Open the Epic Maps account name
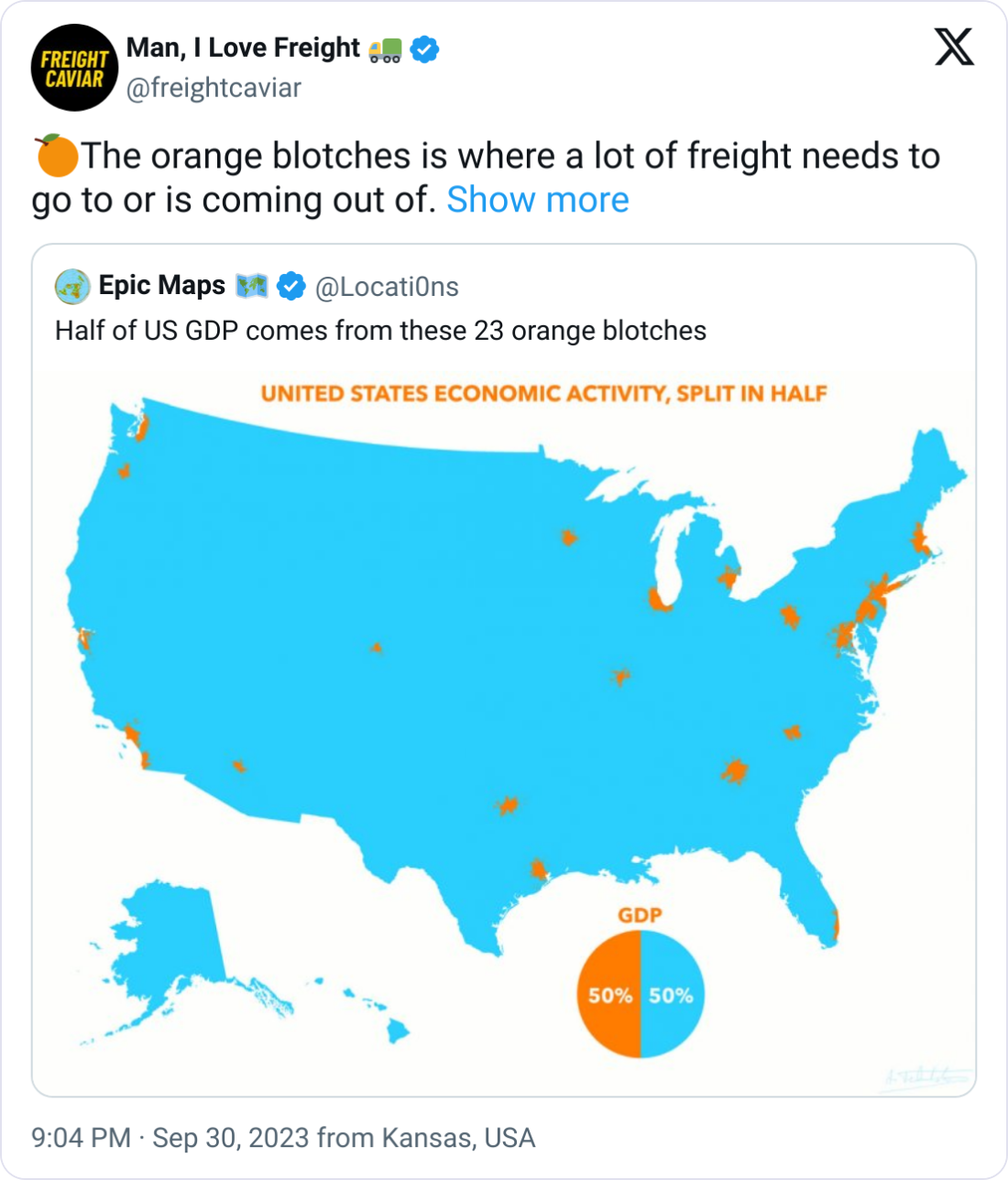Screen dimensions: 1008x1180 pos(161,286)
